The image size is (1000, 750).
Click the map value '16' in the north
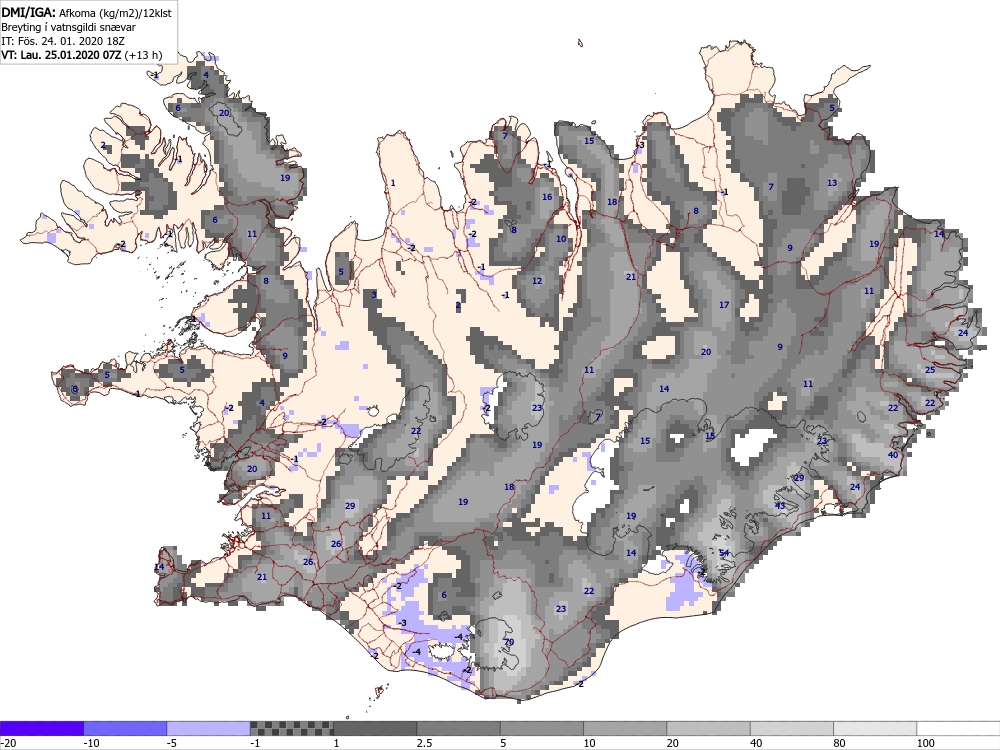click(x=547, y=197)
